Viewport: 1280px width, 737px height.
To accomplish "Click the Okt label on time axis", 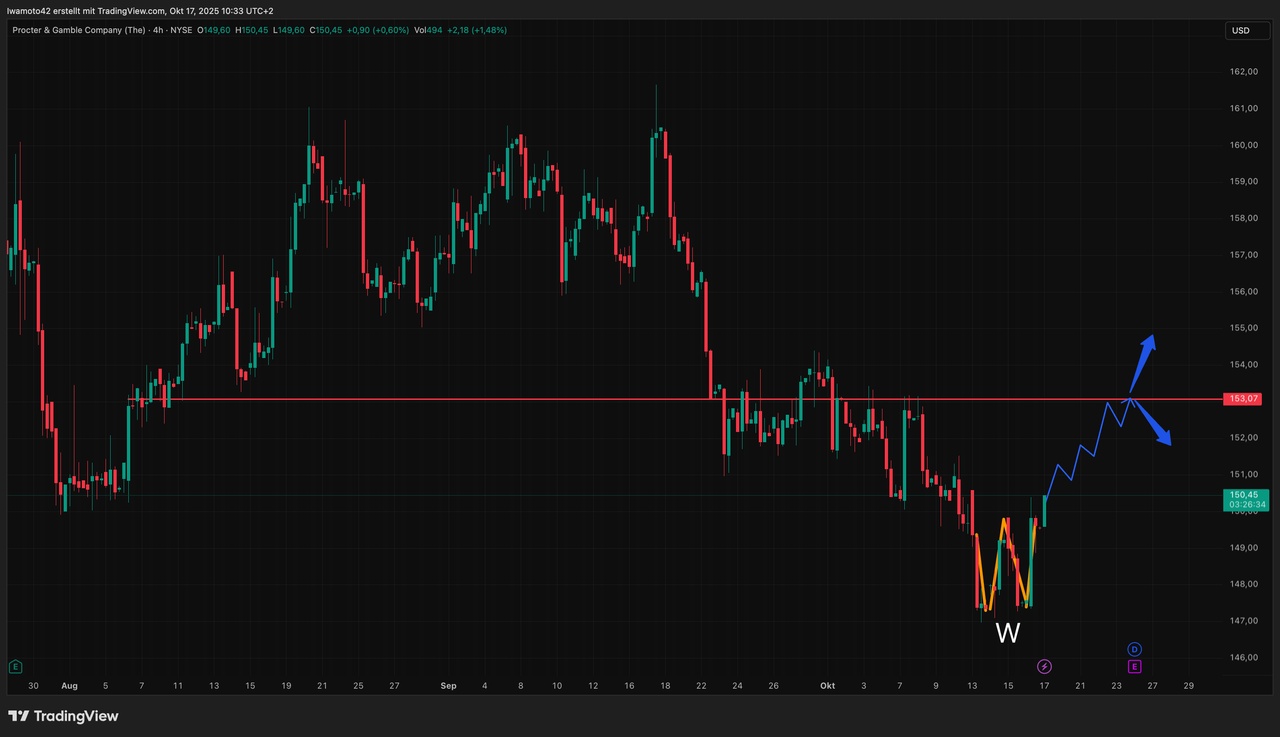I will (x=827, y=686).
